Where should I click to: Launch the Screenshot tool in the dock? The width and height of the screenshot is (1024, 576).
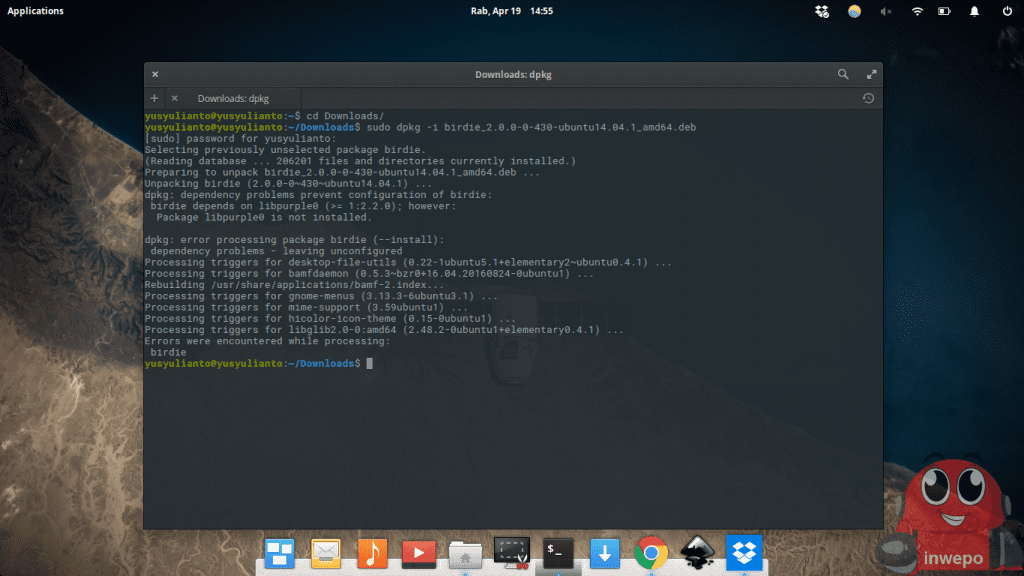[x=512, y=552]
